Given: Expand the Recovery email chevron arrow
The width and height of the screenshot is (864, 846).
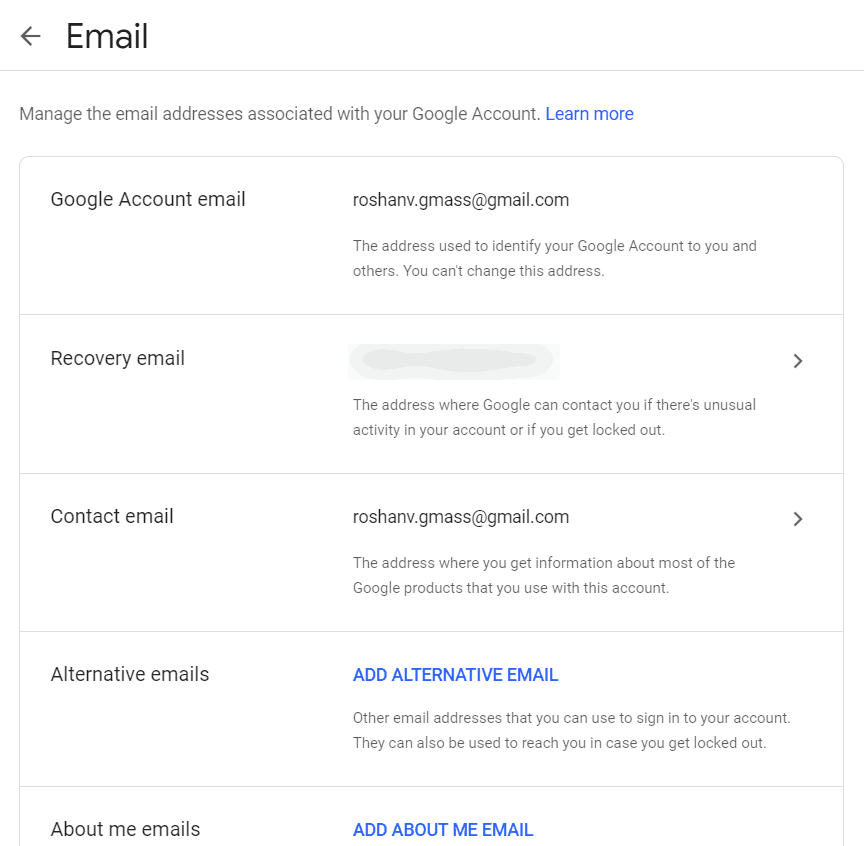Looking at the screenshot, I should tap(797, 361).
